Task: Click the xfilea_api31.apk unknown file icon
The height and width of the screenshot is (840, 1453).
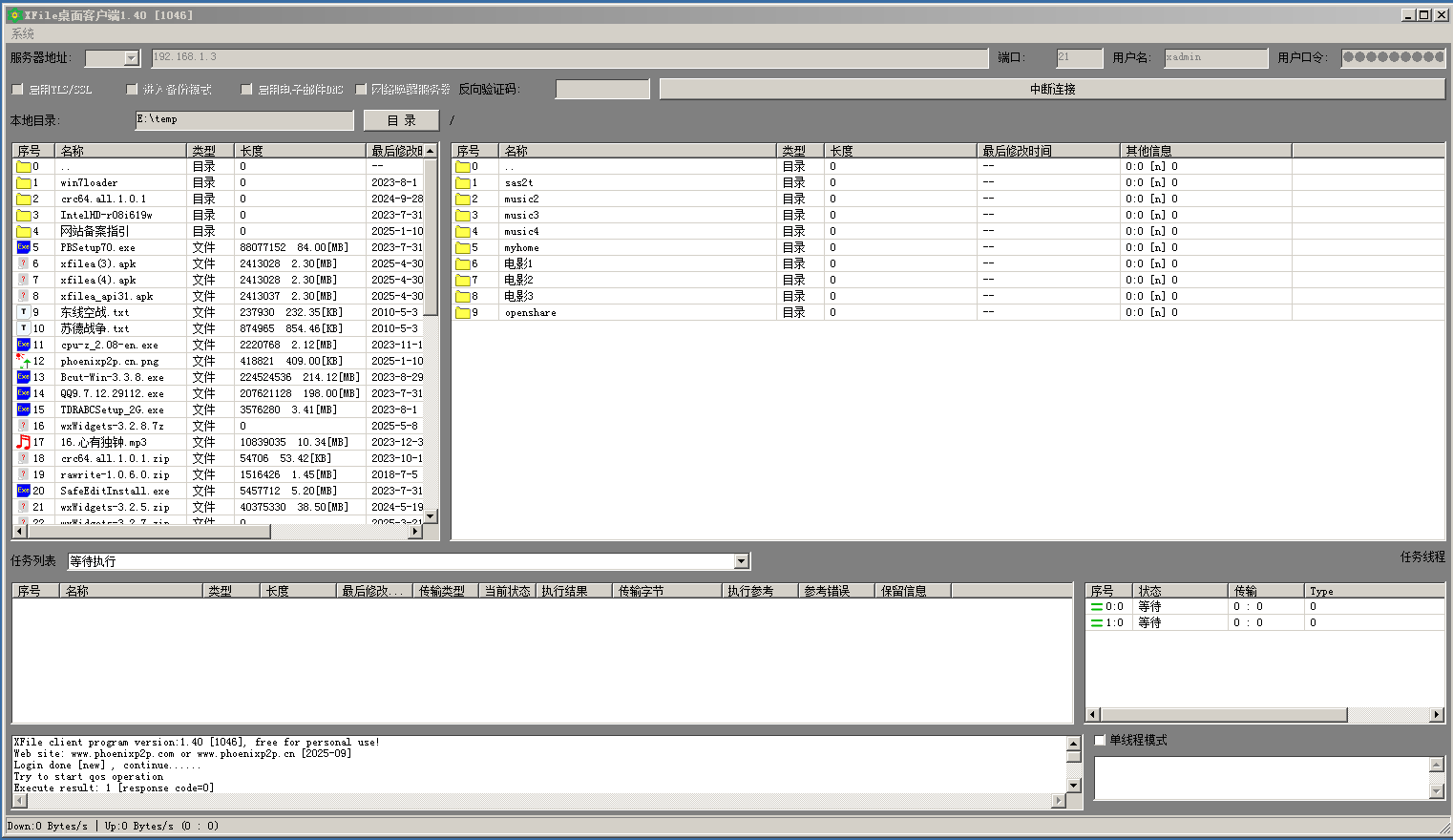Action: (24, 296)
